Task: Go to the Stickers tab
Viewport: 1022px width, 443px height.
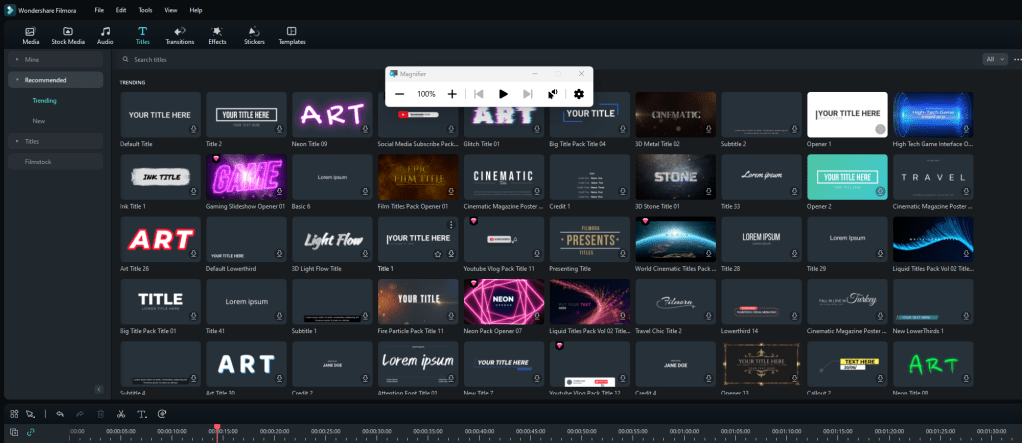Action: tap(254, 36)
